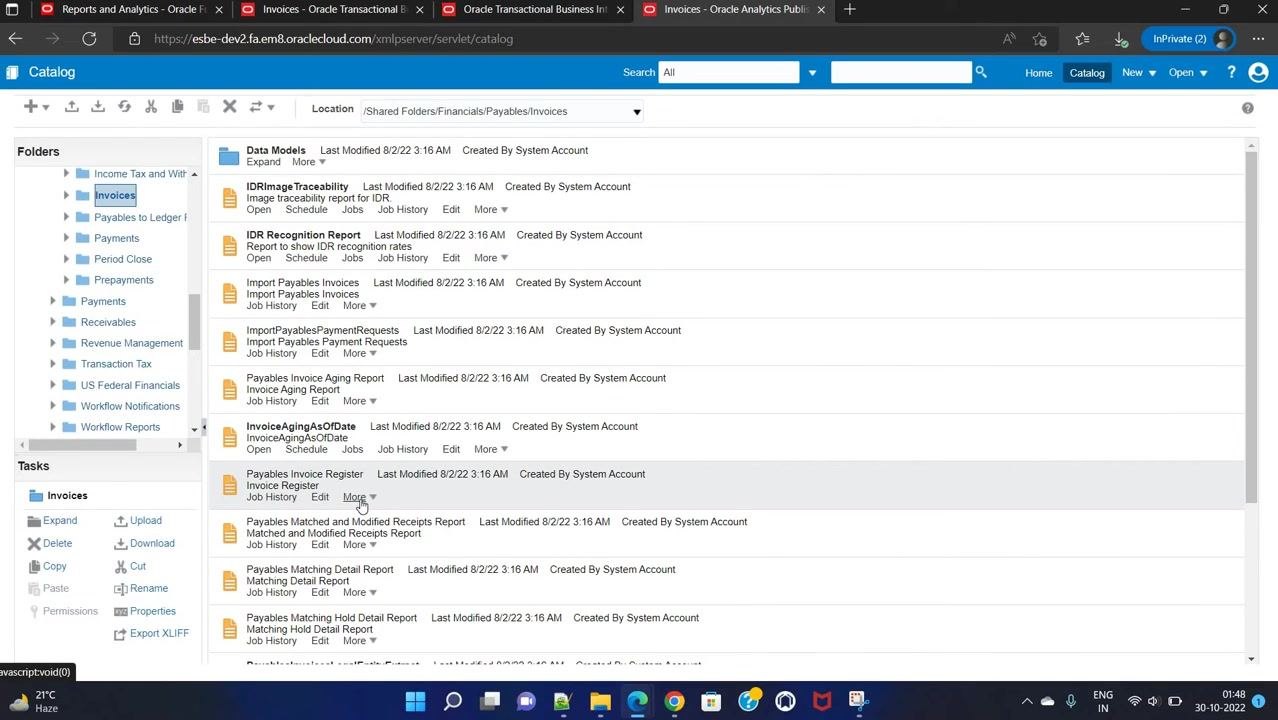Click browser favorites star icon
Image resolution: width=1278 pixels, height=720 pixels.
click(1082, 39)
